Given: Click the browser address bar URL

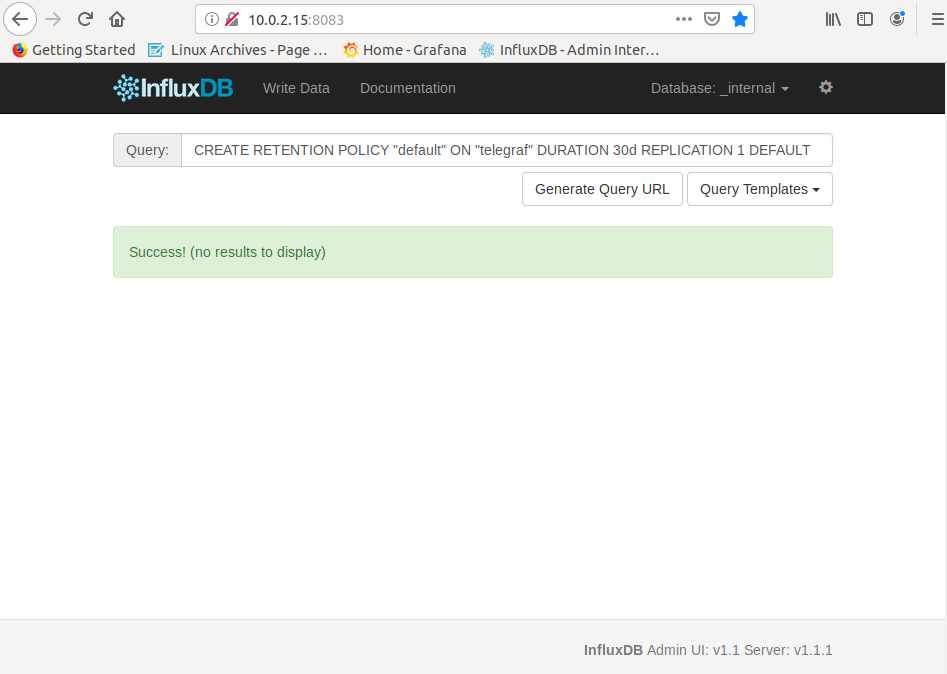Looking at the screenshot, I should pyautogui.click(x=296, y=19).
